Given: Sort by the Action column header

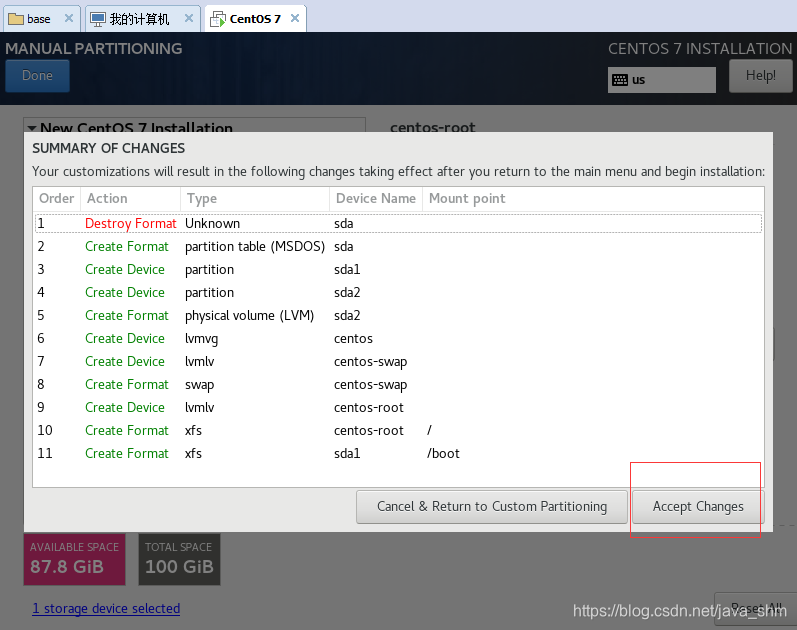Looking at the screenshot, I should [130, 198].
